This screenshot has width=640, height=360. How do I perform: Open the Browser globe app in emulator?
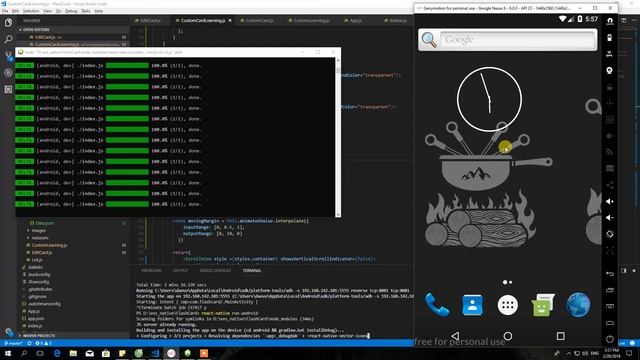tap(578, 305)
